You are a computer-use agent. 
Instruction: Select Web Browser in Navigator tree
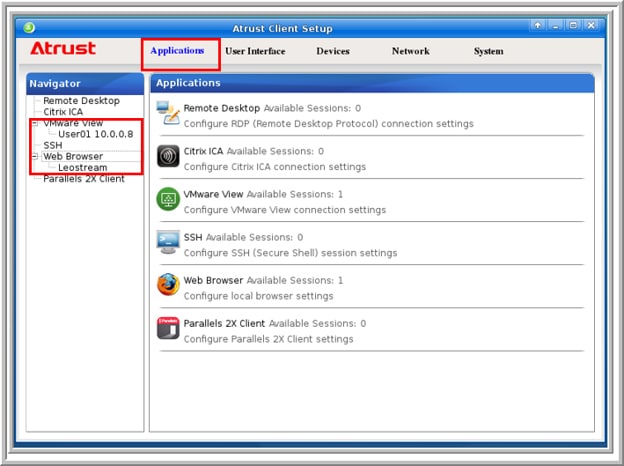pos(73,156)
